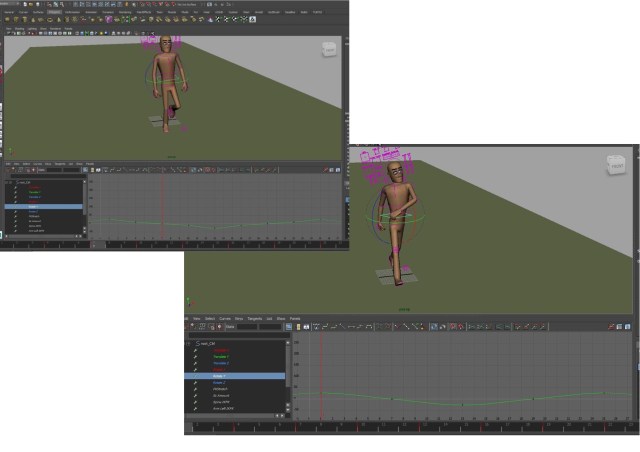Apply Flat tangents in lower Graph Editor toolbar

coord(351,327)
